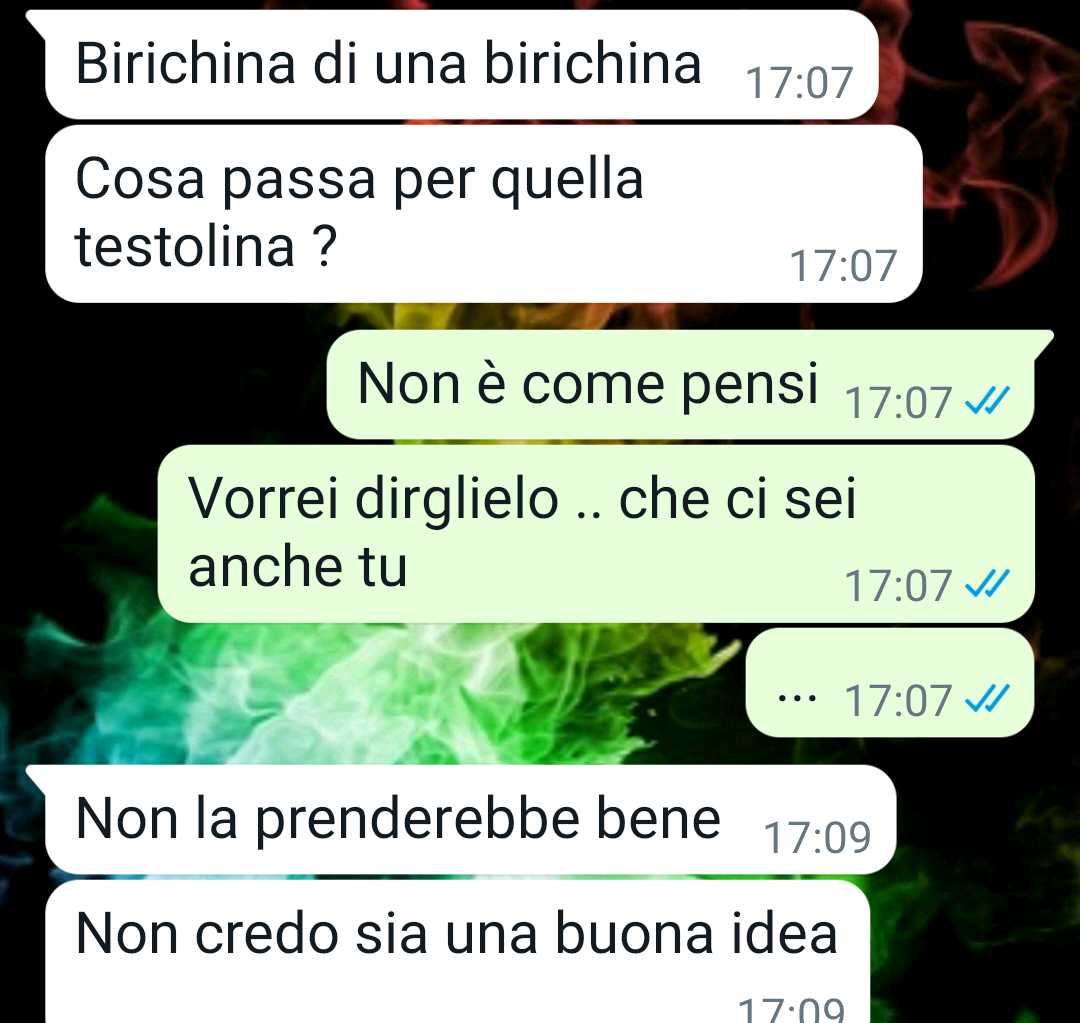Screen dimensions: 1080x1023
Task: Click the 17:09 time below "buona idea"
Action: [x=791, y=1009]
